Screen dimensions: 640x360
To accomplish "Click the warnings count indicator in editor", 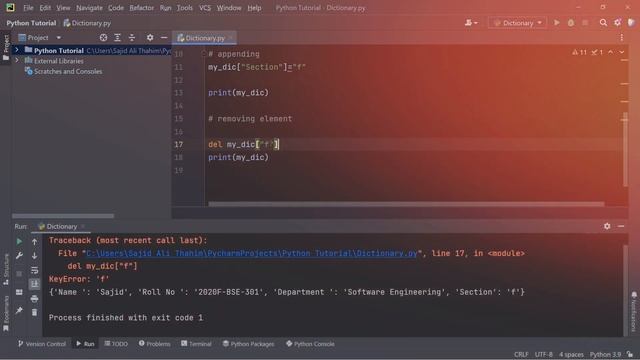I will pos(579,52).
